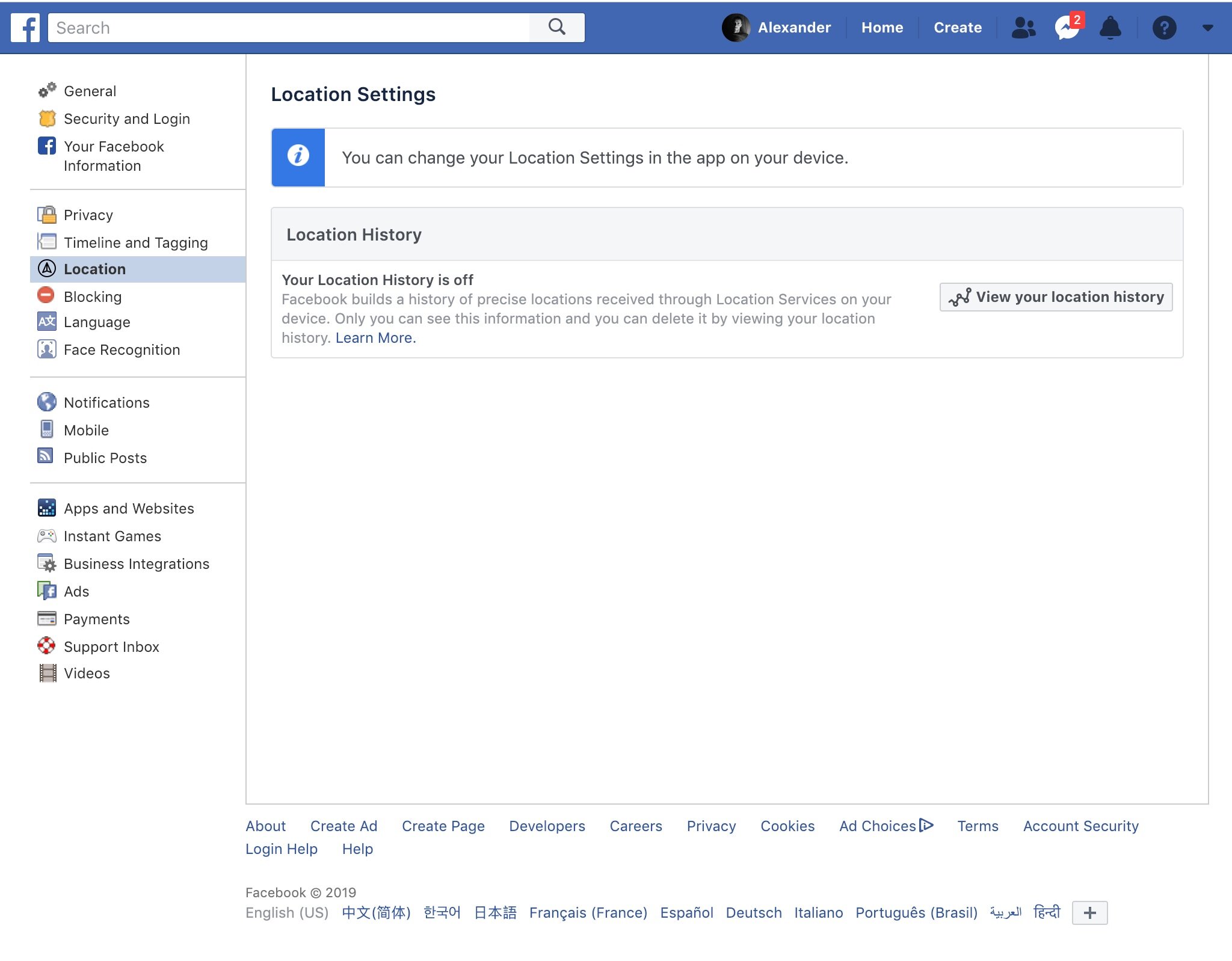Show more languages with plus button
This screenshot has height=961, width=1232.
(1089, 912)
